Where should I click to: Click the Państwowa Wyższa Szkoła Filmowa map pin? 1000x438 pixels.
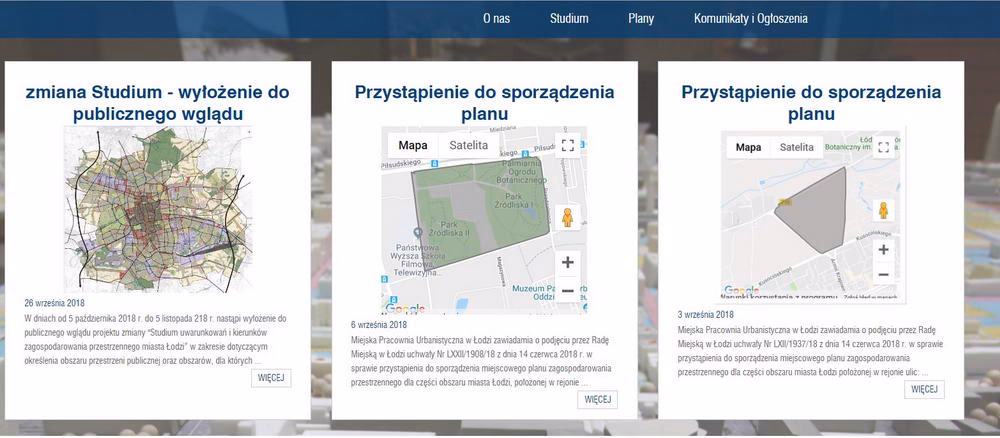[x=418, y=232]
